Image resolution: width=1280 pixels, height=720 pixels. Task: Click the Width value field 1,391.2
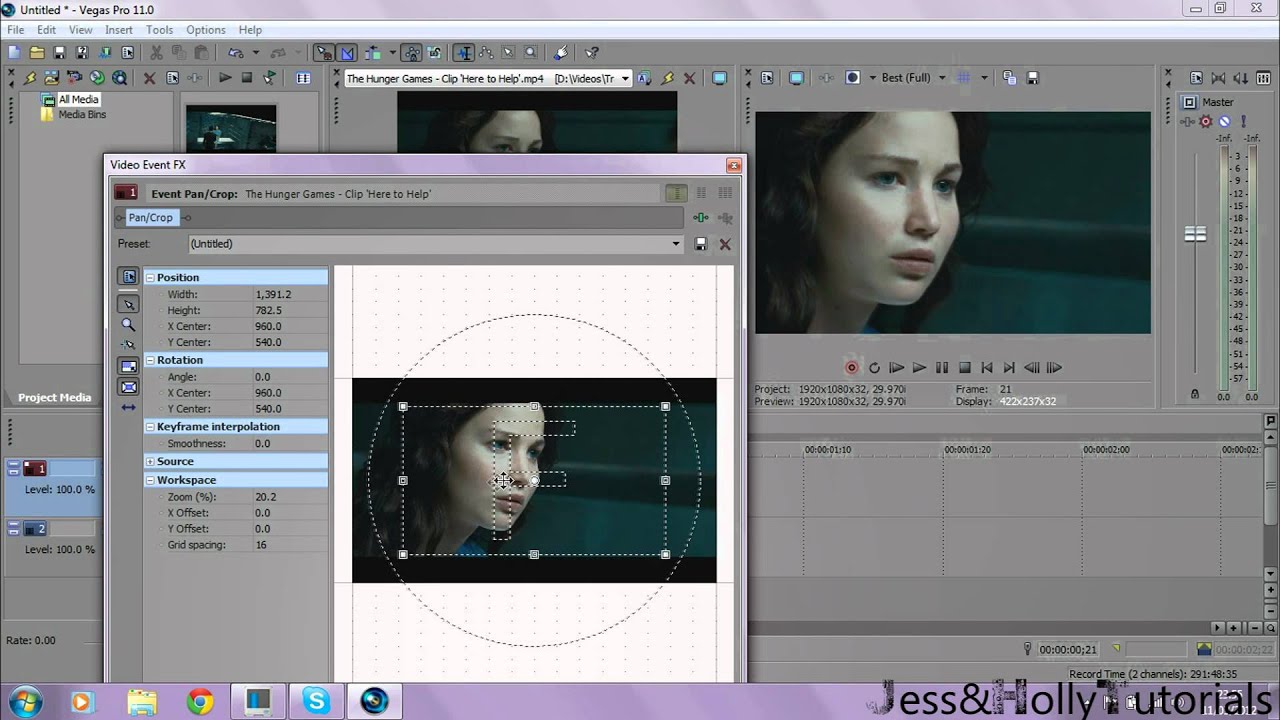click(x=290, y=295)
